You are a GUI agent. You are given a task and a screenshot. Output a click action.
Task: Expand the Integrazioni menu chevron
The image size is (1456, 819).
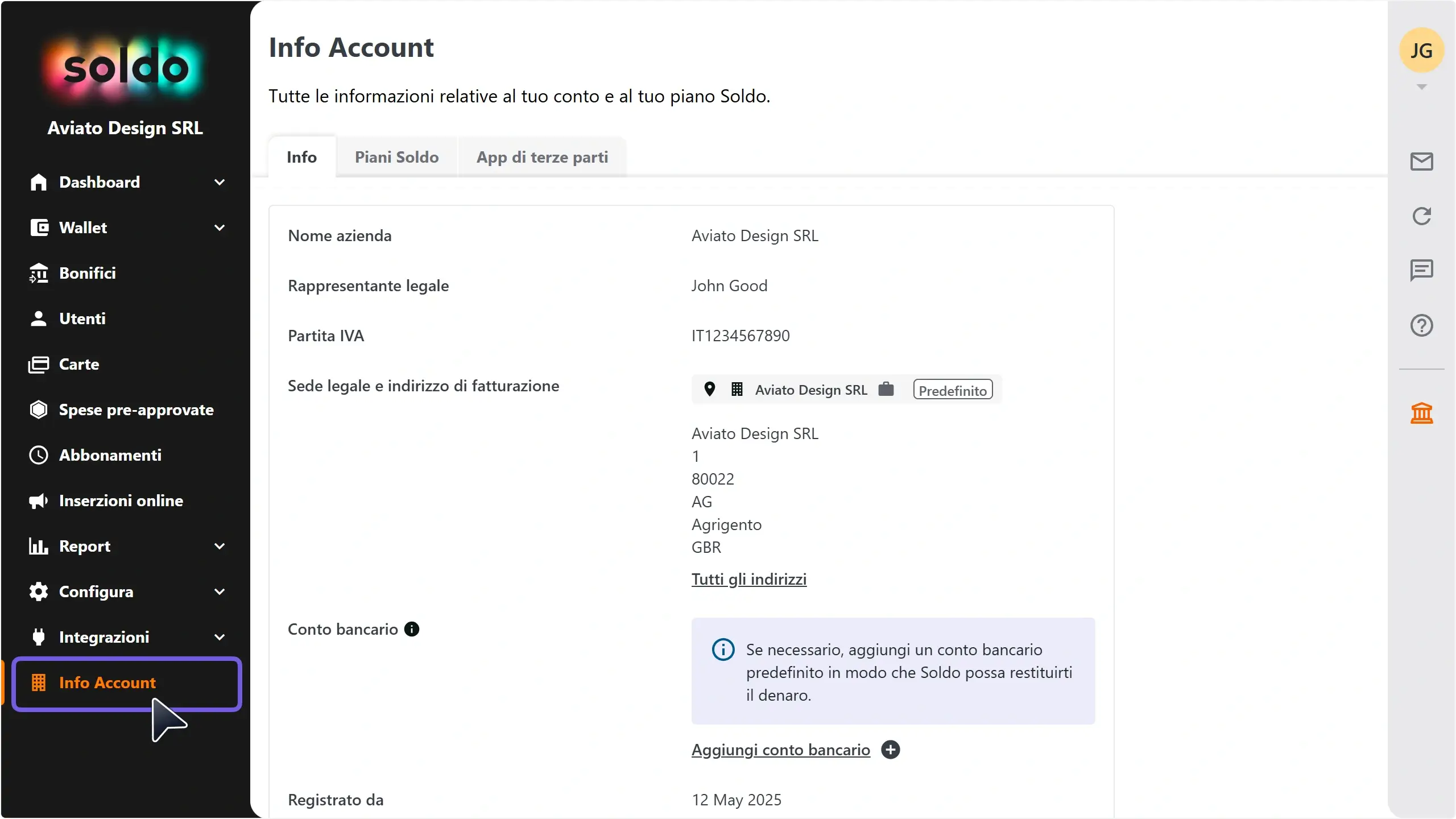coord(220,637)
